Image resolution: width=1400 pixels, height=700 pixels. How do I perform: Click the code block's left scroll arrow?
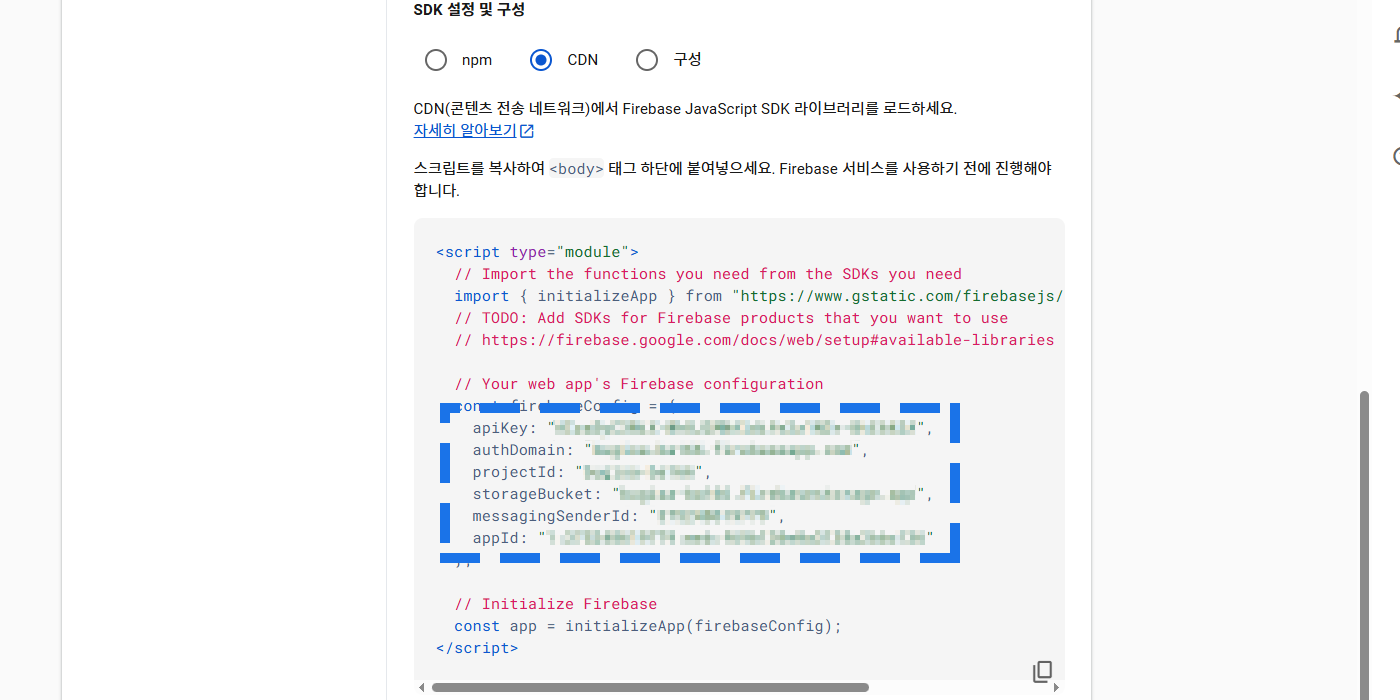pos(421,688)
